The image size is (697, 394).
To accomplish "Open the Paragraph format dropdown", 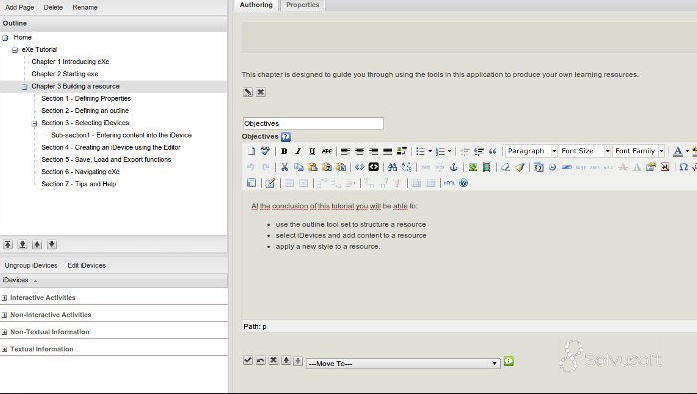I will [x=531, y=151].
